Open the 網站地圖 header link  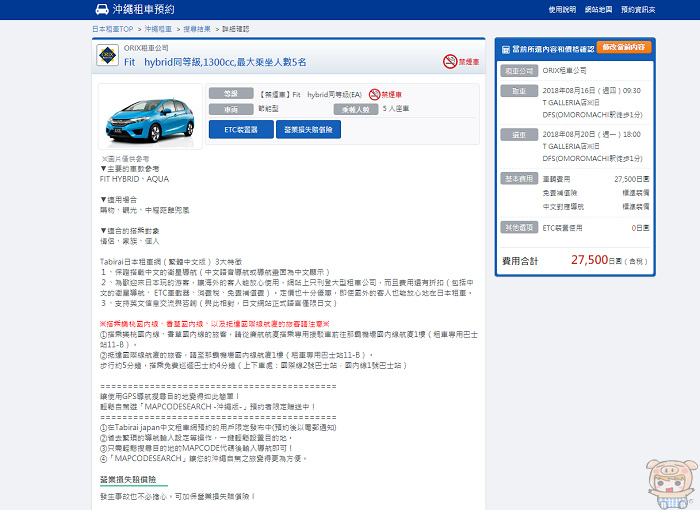(598, 9)
